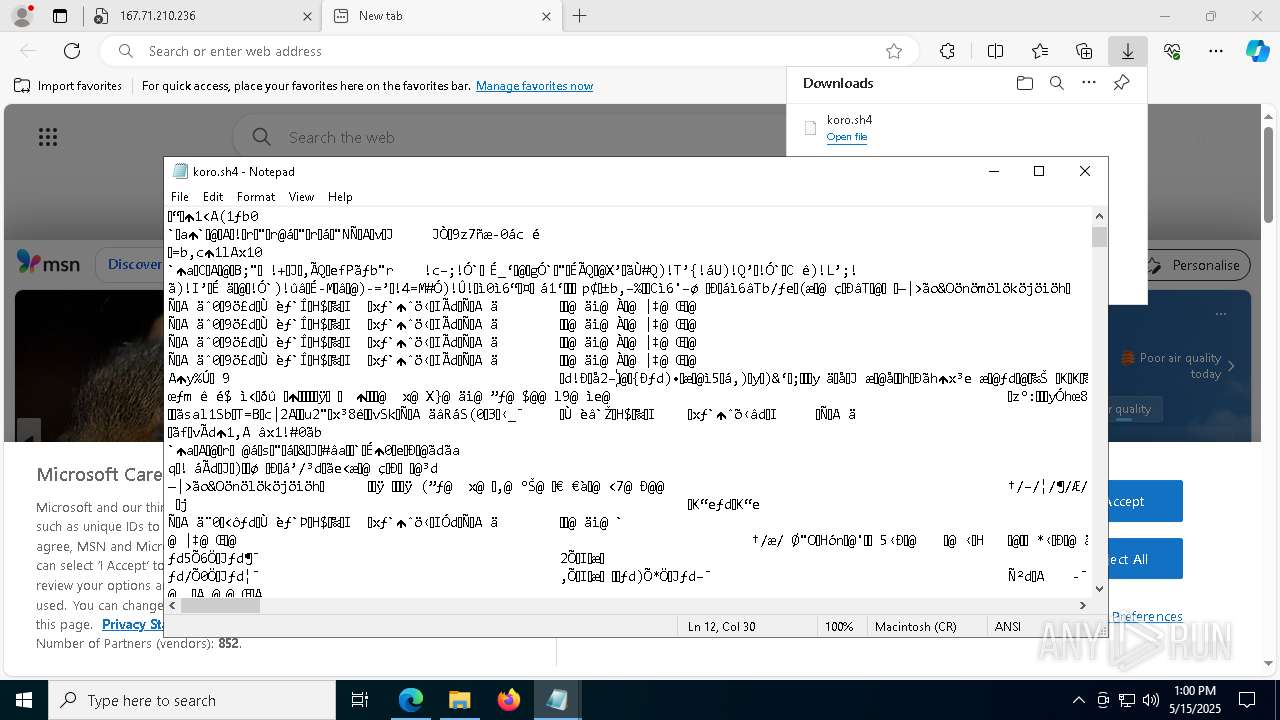Open Copilot sidebar icon

pos(1257,51)
